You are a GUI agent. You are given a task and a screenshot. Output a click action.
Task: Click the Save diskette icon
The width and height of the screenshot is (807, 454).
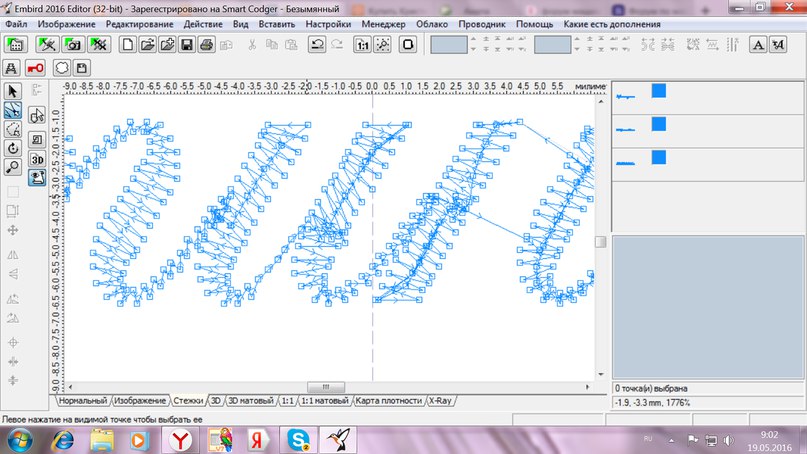[x=186, y=44]
